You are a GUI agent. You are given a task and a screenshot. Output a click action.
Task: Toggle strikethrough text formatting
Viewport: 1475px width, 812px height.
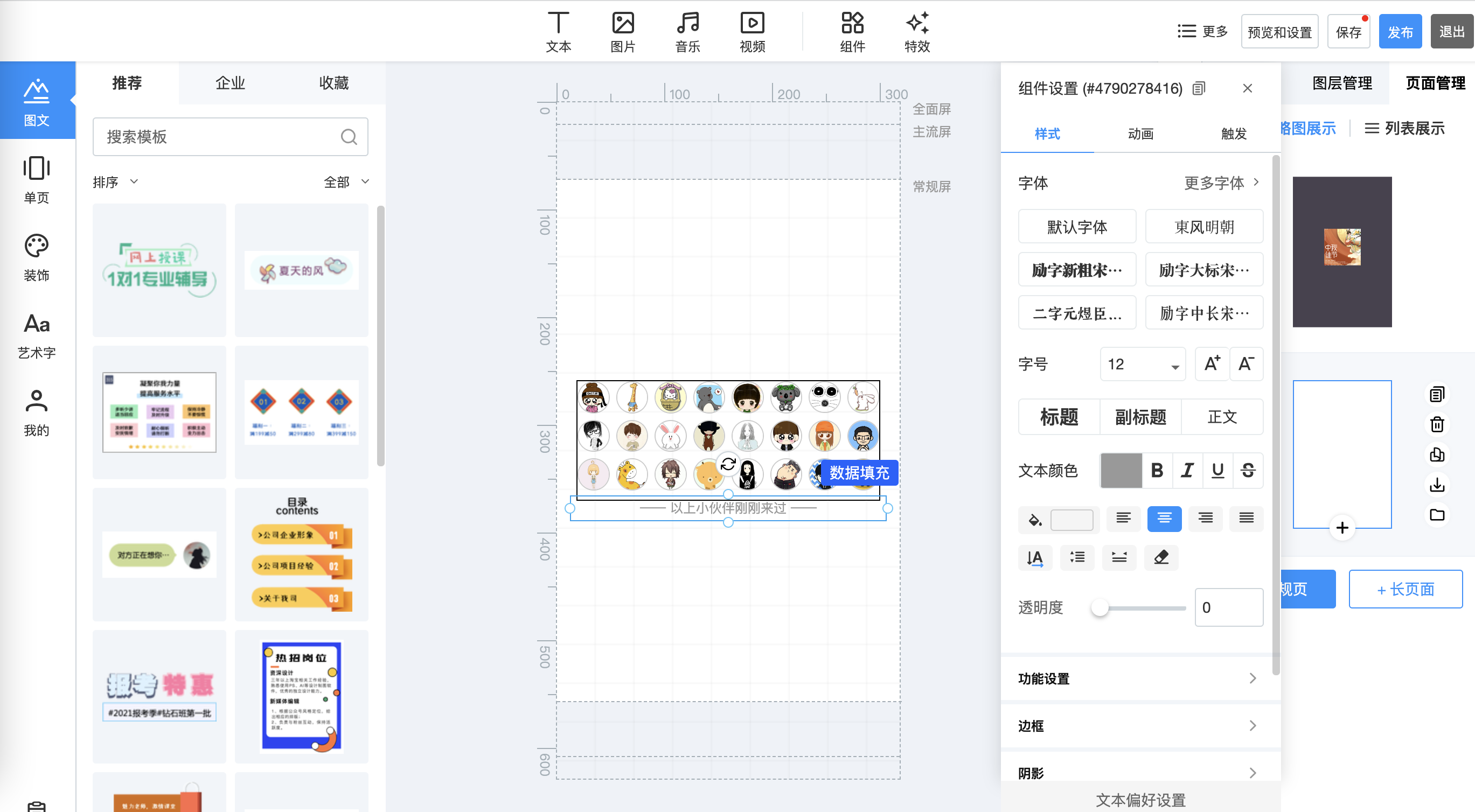(1248, 471)
